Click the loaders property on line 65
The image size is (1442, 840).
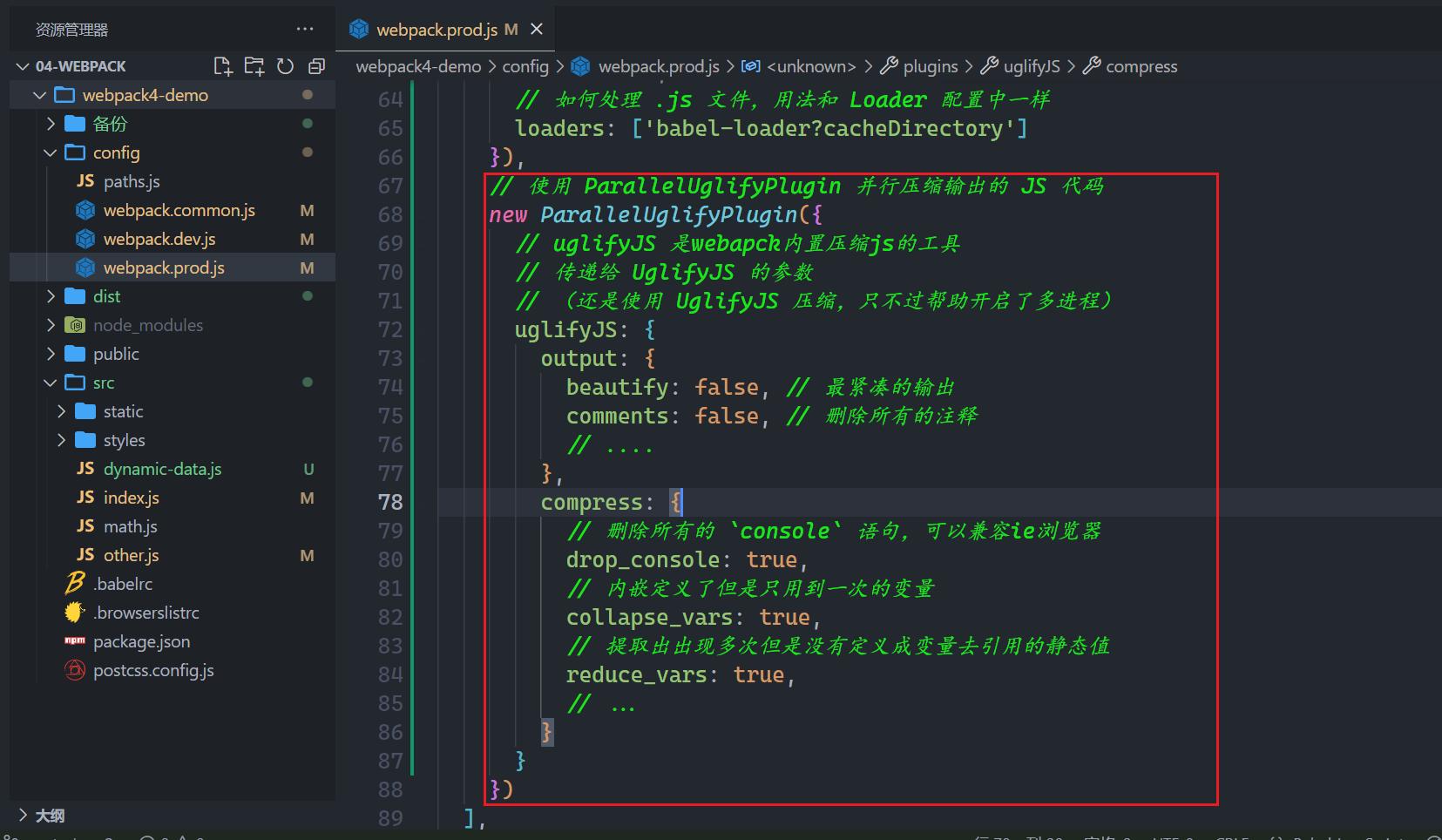click(559, 128)
